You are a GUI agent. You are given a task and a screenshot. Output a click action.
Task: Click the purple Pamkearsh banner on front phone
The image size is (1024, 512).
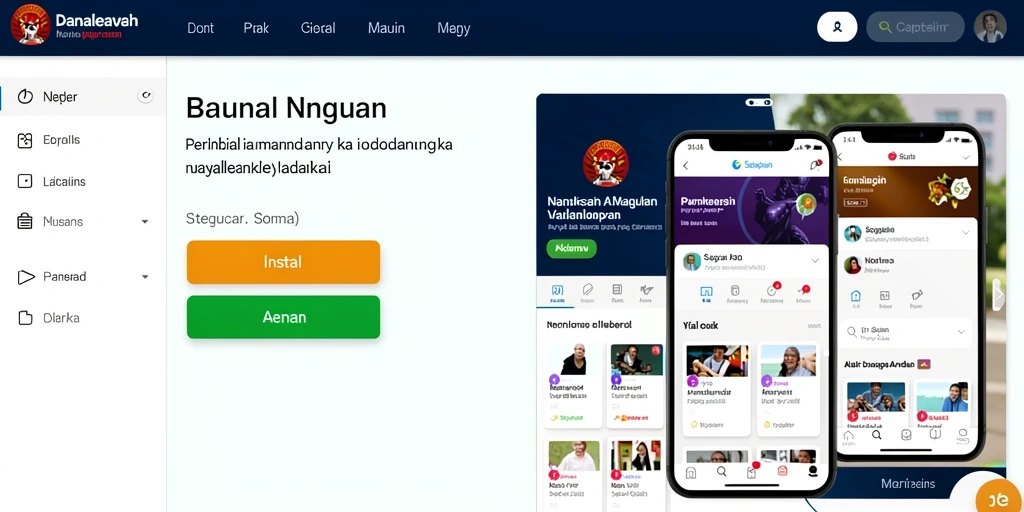tap(751, 212)
